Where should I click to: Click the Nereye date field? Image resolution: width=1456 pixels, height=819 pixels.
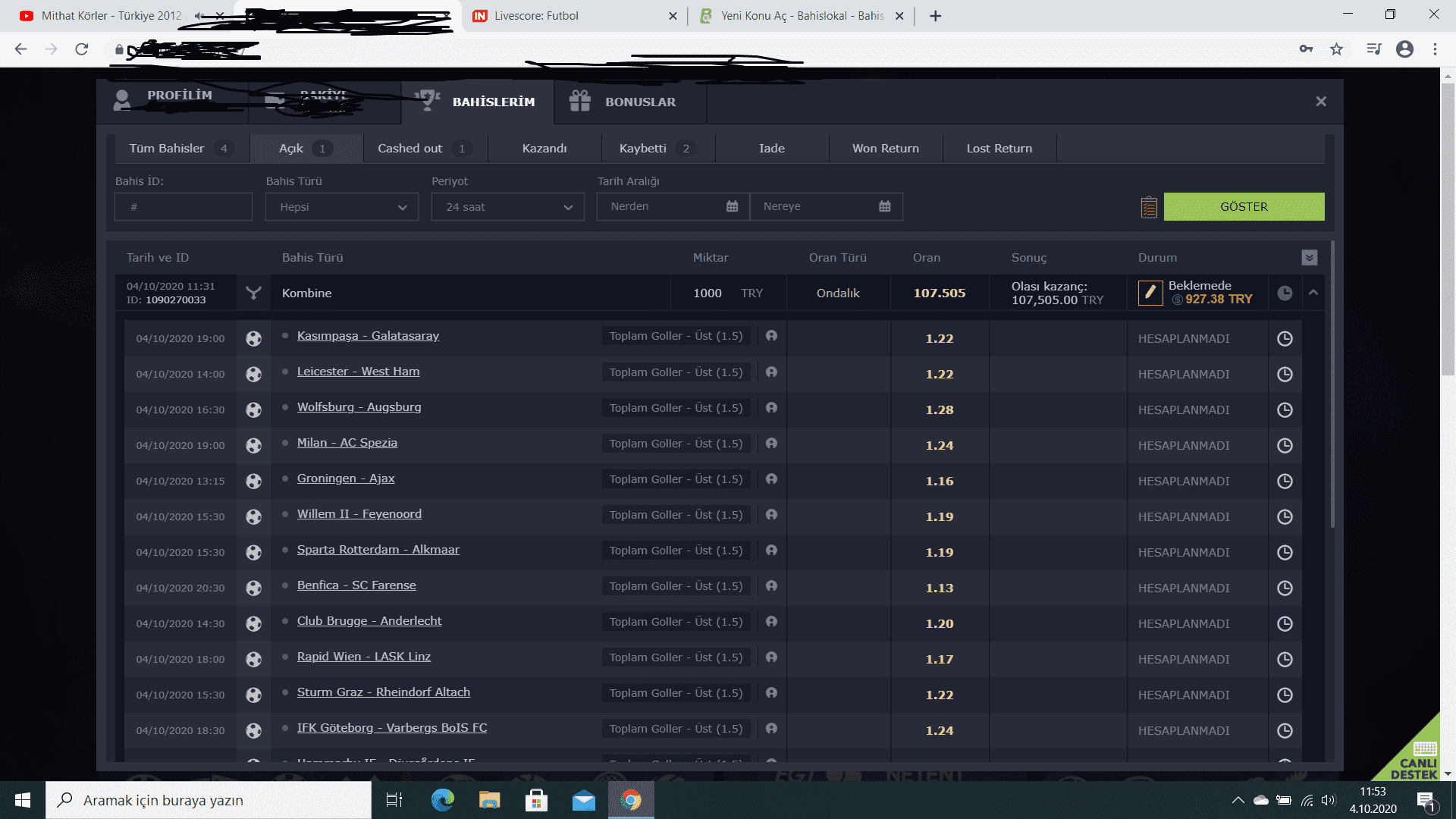[826, 206]
